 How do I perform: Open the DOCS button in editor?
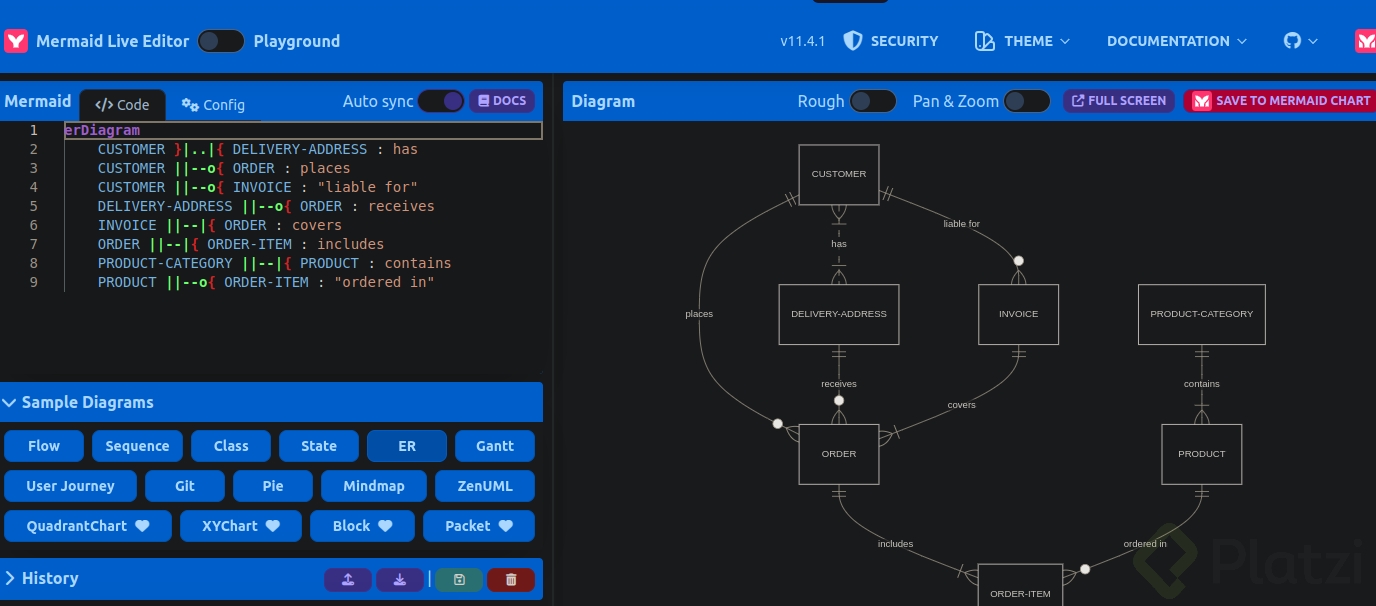(502, 101)
